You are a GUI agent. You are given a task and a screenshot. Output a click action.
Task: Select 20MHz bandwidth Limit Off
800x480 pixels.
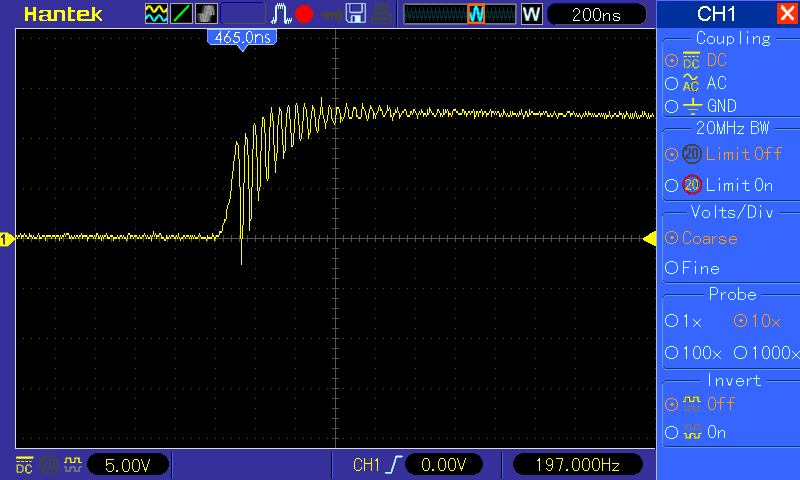click(x=723, y=154)
